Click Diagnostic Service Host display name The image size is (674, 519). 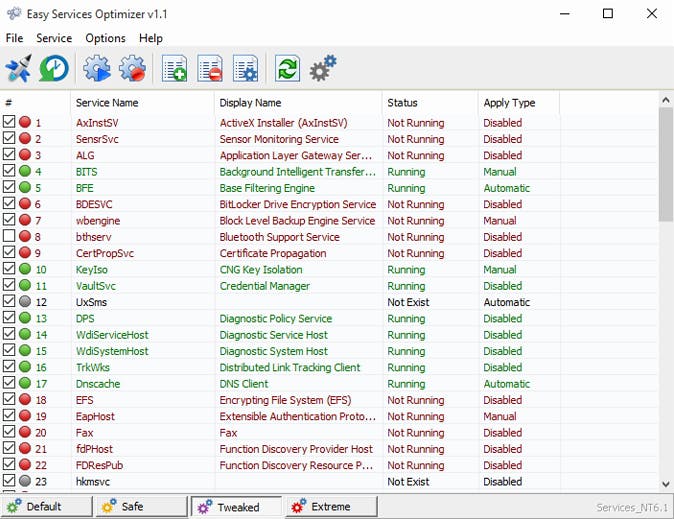pyautogui.click(x=273, y=335)
